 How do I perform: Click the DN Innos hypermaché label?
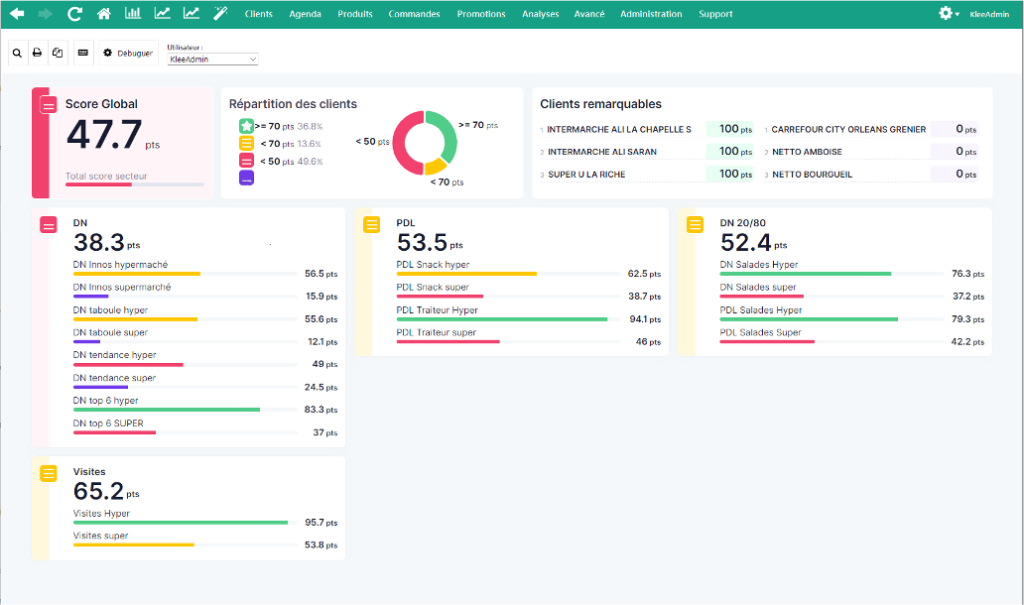pyautogui.click(x=120, y=265)
